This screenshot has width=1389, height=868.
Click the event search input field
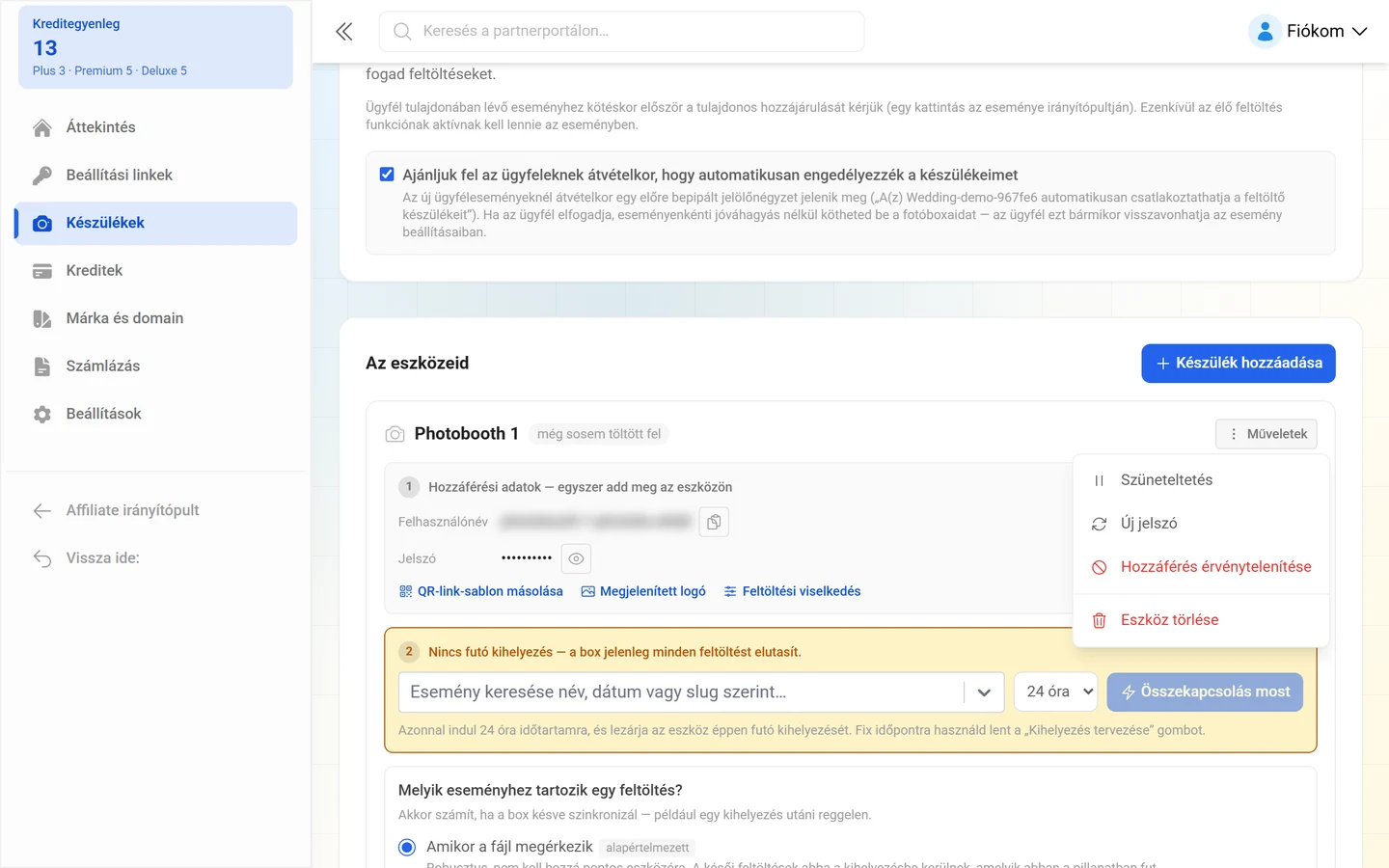point(681,692)
